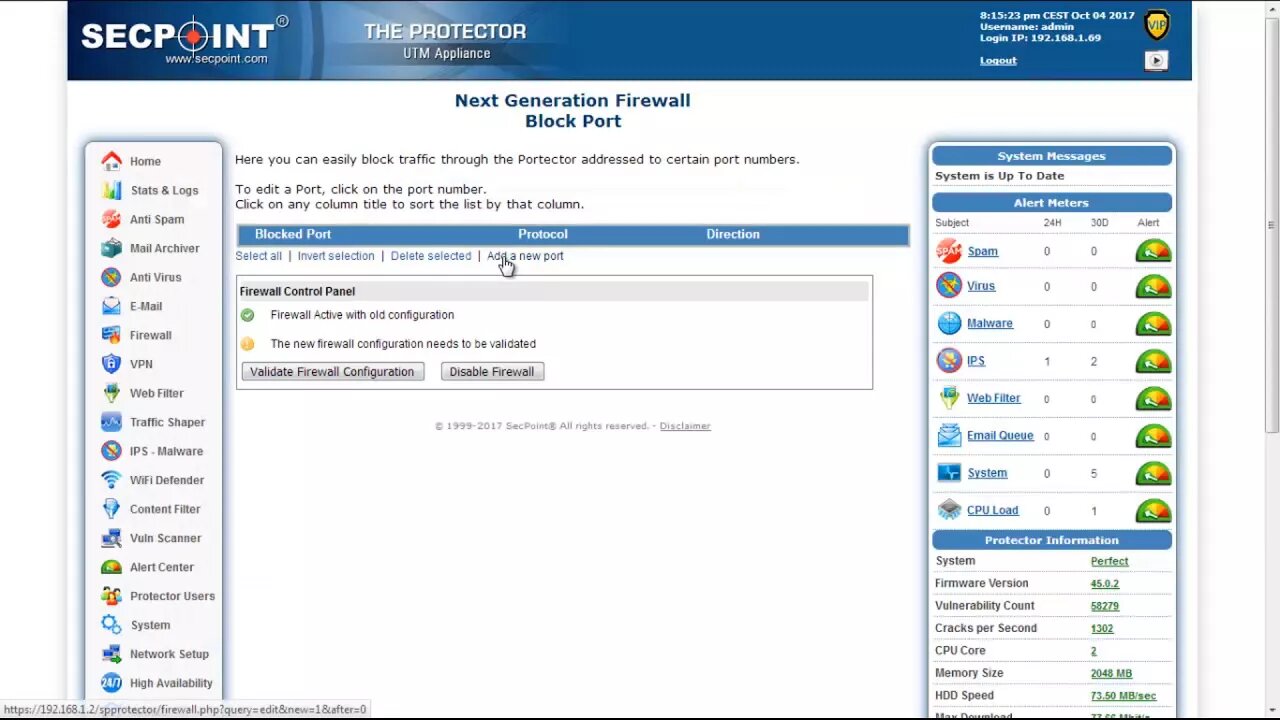Open the Vuln Scanner icon
The width and height of the screenshot is (1280, 720).
click(111, 538)
